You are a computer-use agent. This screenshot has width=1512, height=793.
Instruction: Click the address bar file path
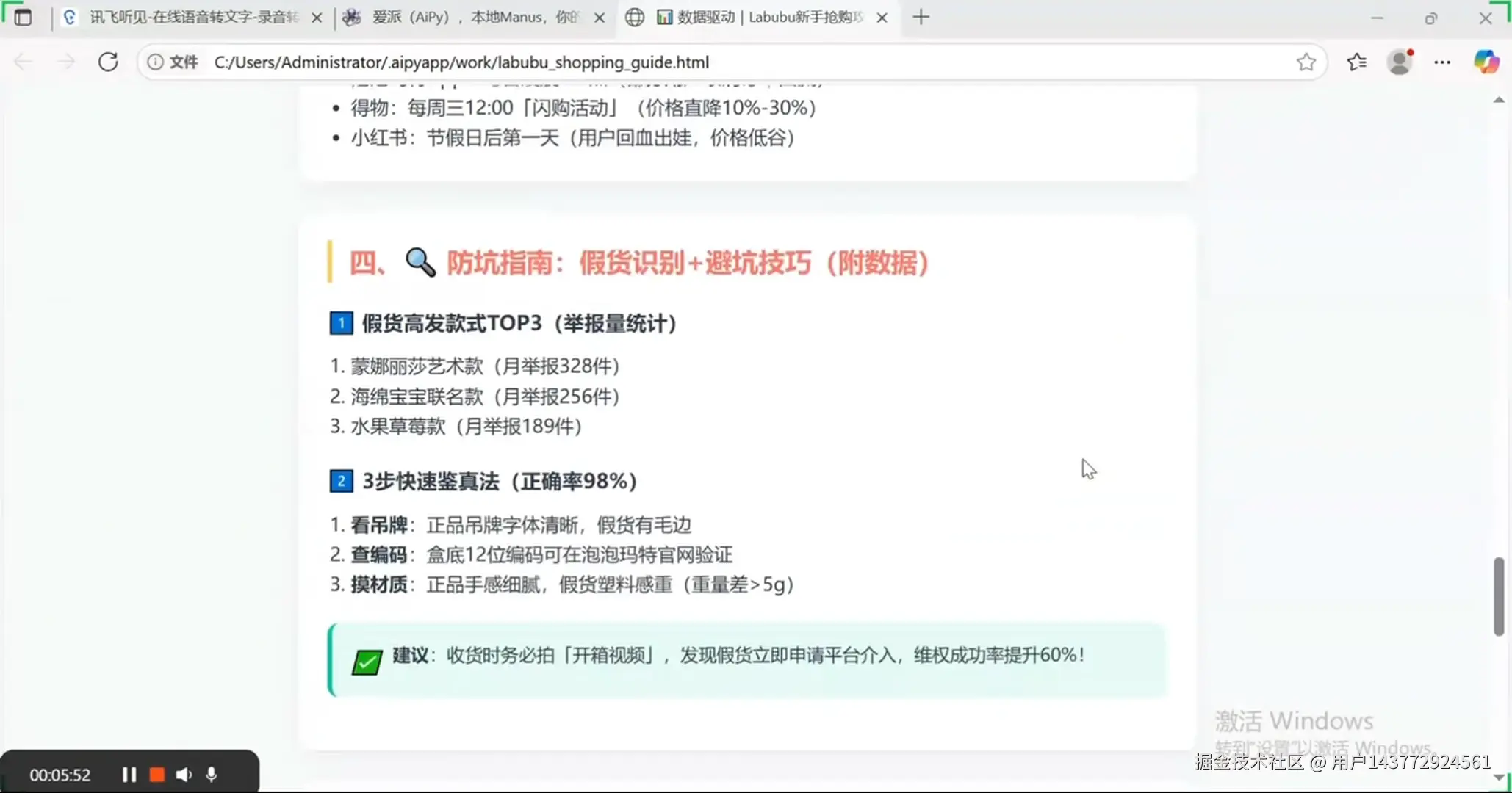[461, 62]
